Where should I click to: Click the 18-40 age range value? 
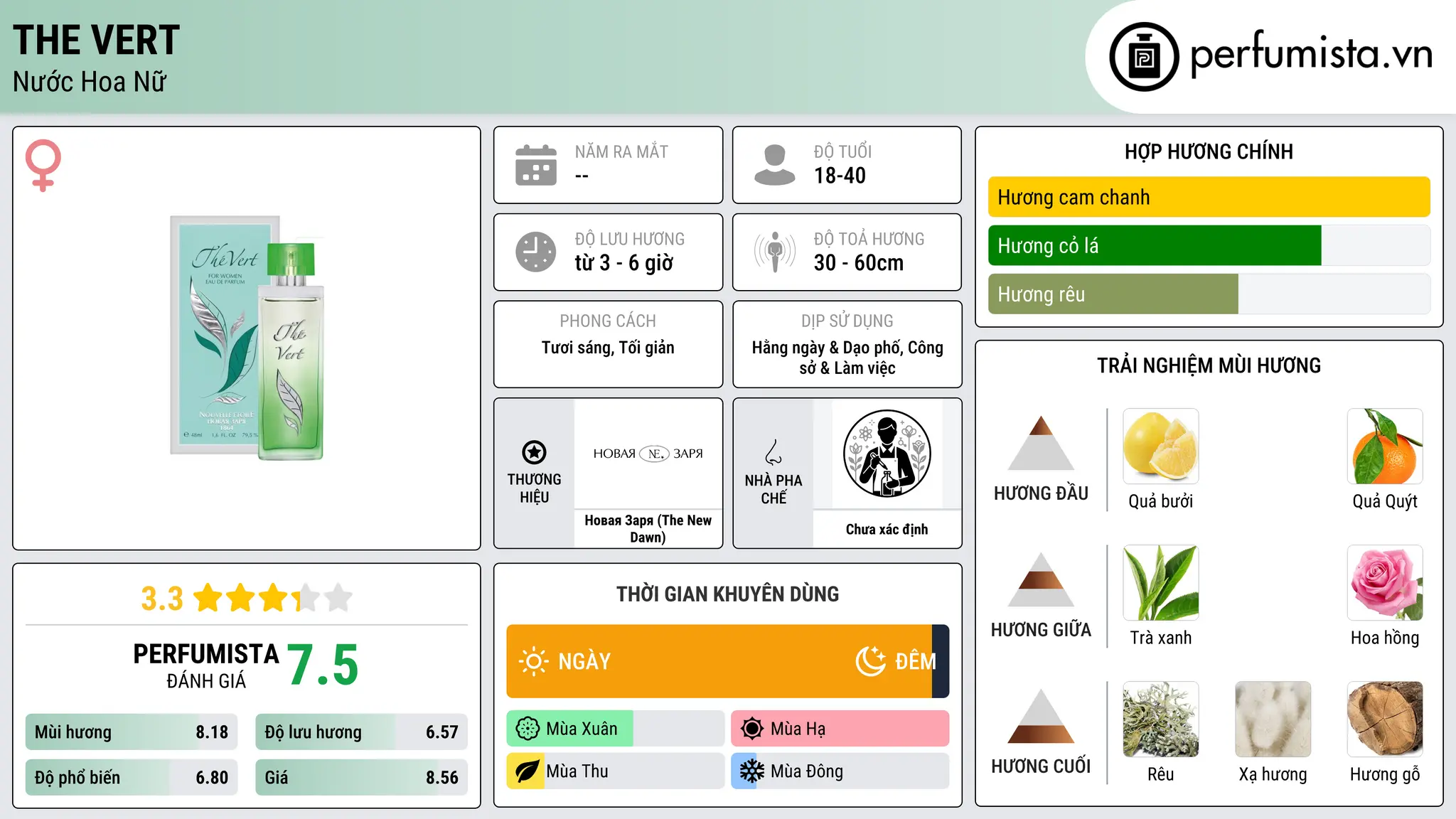click(840, 176)
